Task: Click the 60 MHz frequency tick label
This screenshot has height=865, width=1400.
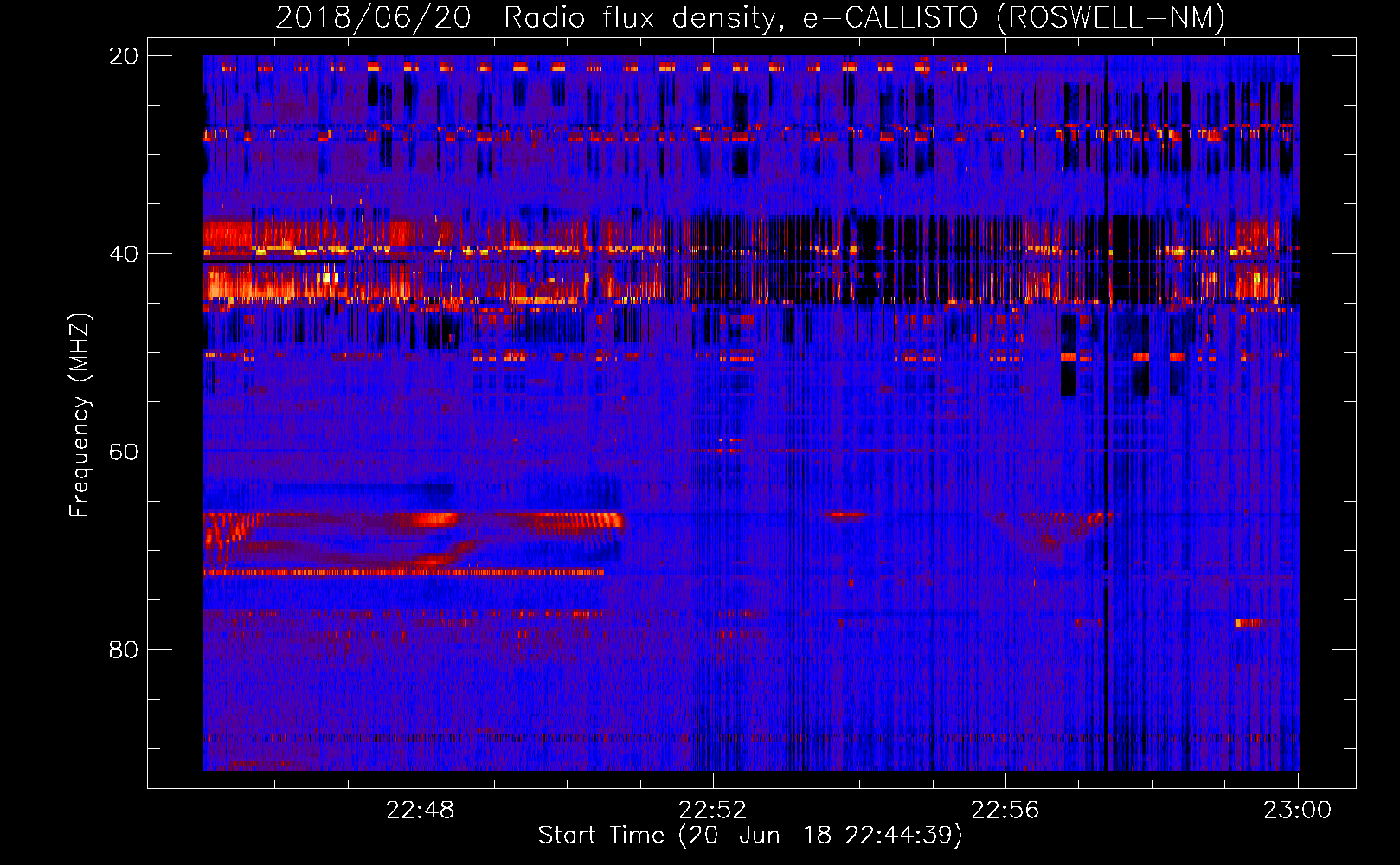Action: pyautogui.click(x=123, y=452)
